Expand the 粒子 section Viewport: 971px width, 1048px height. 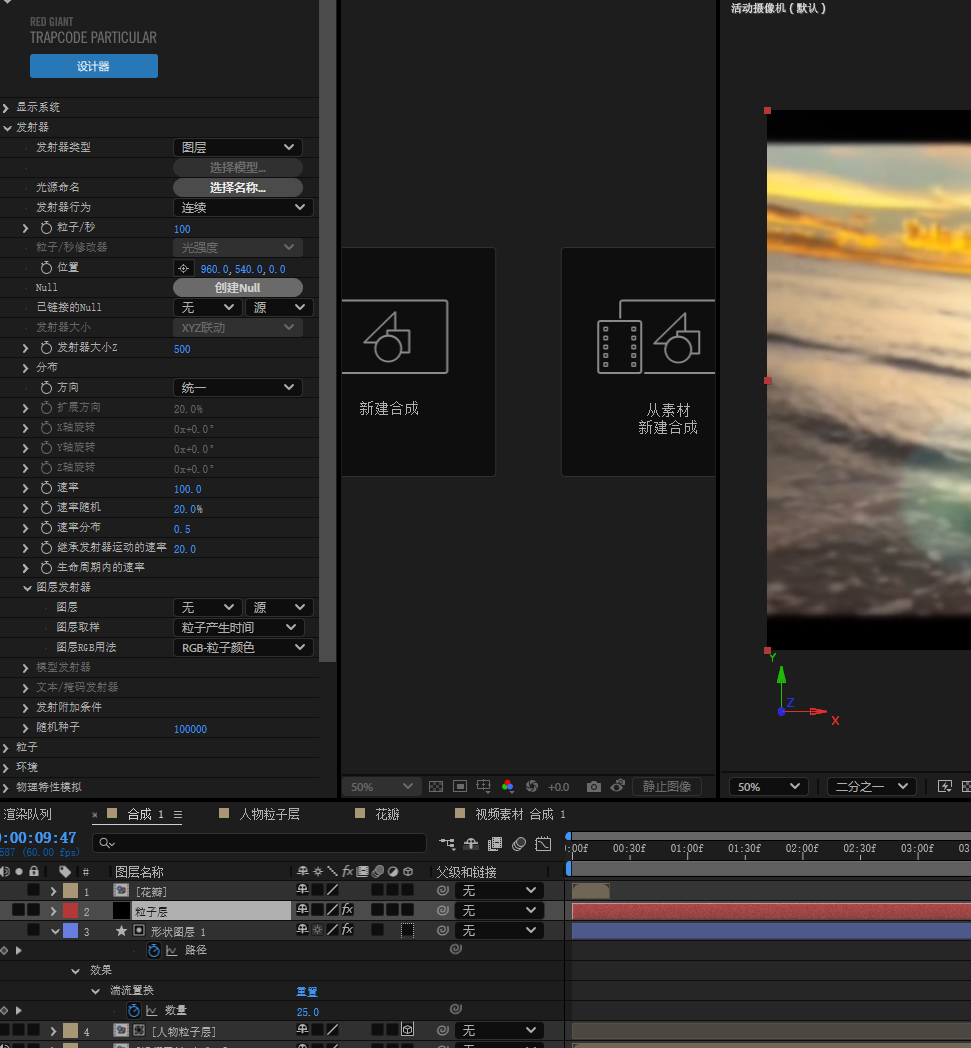click(7, 747)
